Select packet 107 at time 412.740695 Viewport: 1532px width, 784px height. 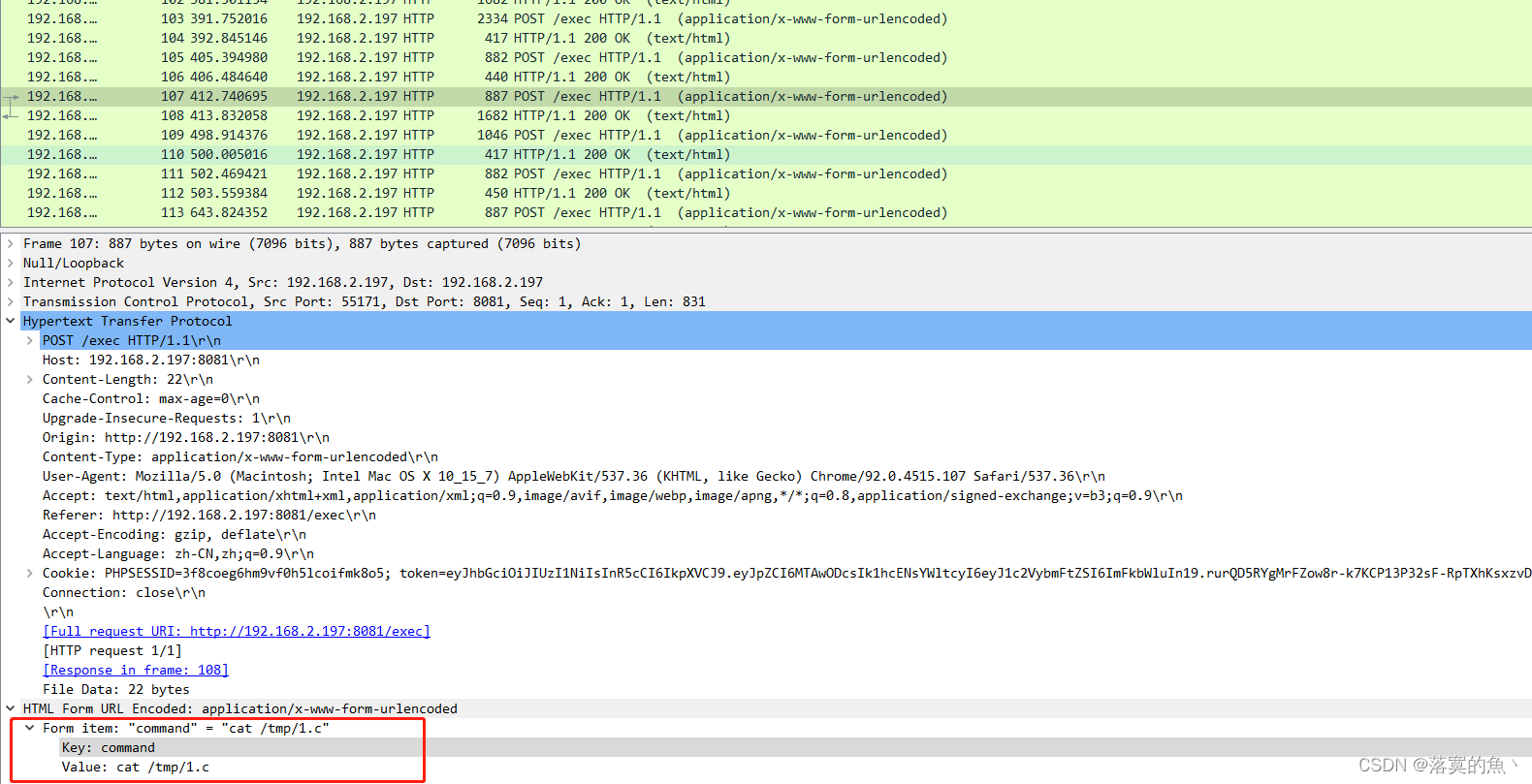point(766,96)
